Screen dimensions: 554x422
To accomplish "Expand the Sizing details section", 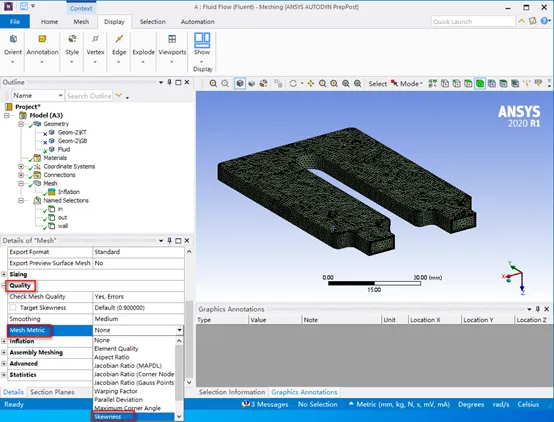I will (x=4, y=274).
